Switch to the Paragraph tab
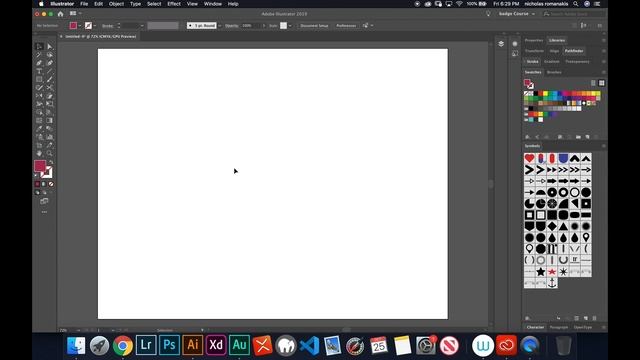 click(x=559, y=327)
